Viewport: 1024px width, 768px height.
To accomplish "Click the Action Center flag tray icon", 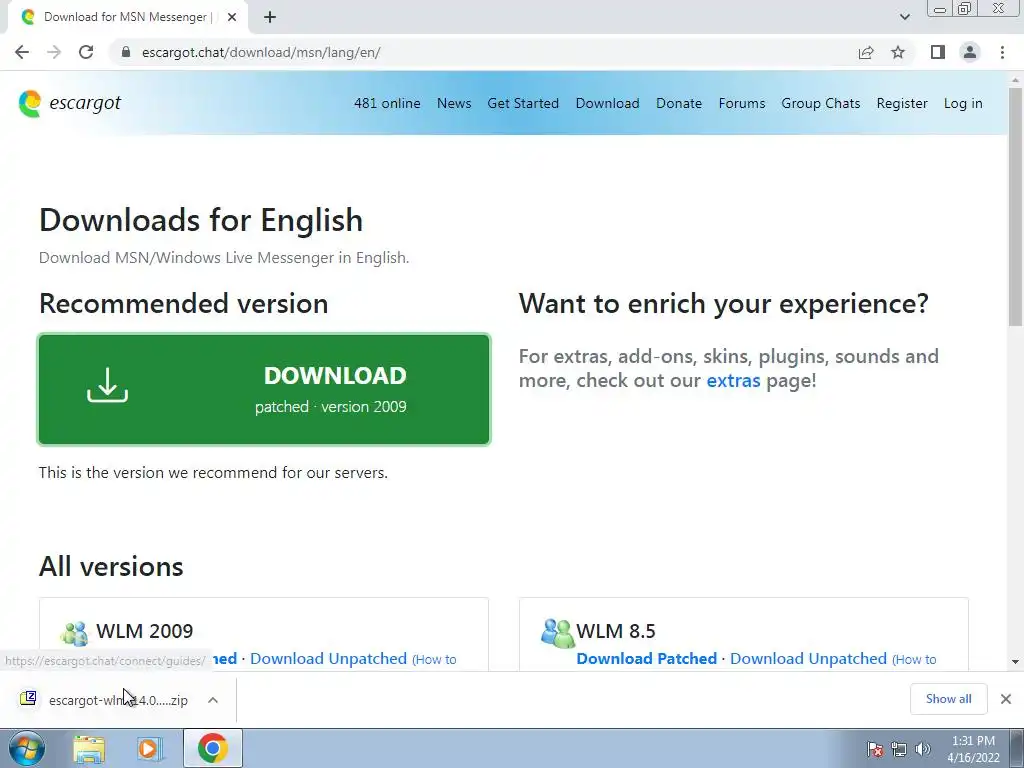I will click(875, 749).
